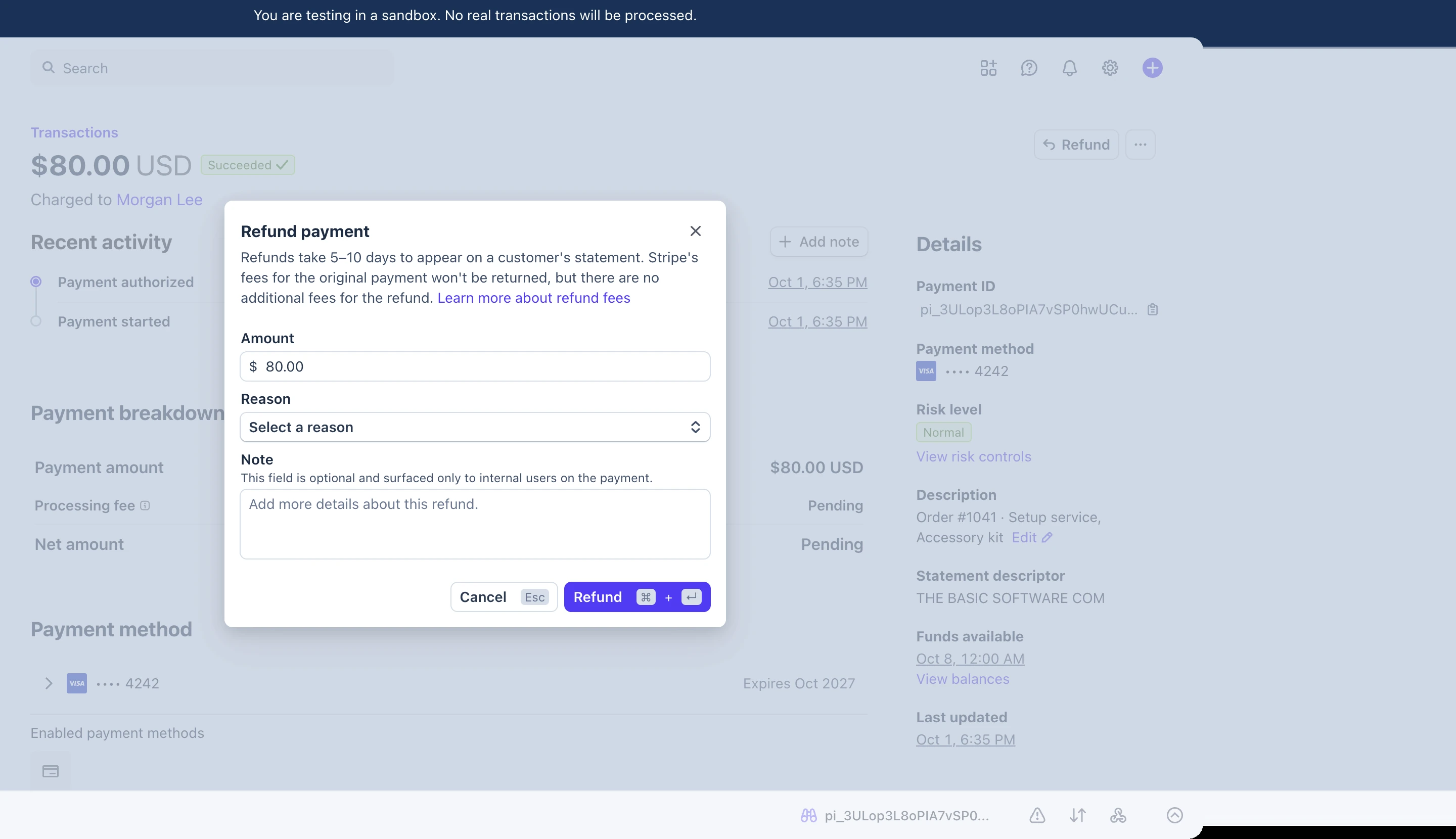Viewport: 1456px width, 839px height.
Task: Click Funds available date Oct 8, 12:00 AM
Action: pyautogui.click(x=970, y=659)
